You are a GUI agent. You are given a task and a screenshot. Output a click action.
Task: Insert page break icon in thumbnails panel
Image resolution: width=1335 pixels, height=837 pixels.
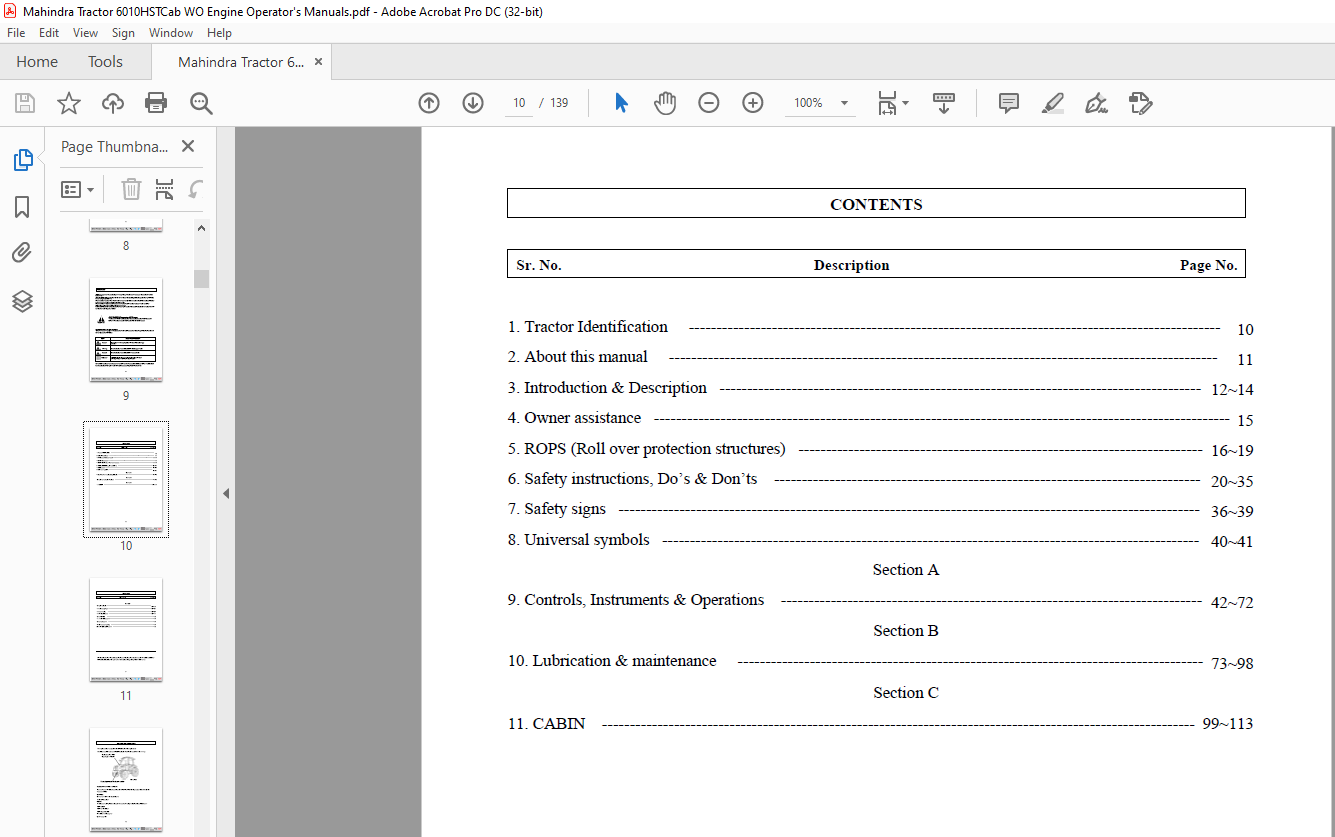click(x=165, y=189)
